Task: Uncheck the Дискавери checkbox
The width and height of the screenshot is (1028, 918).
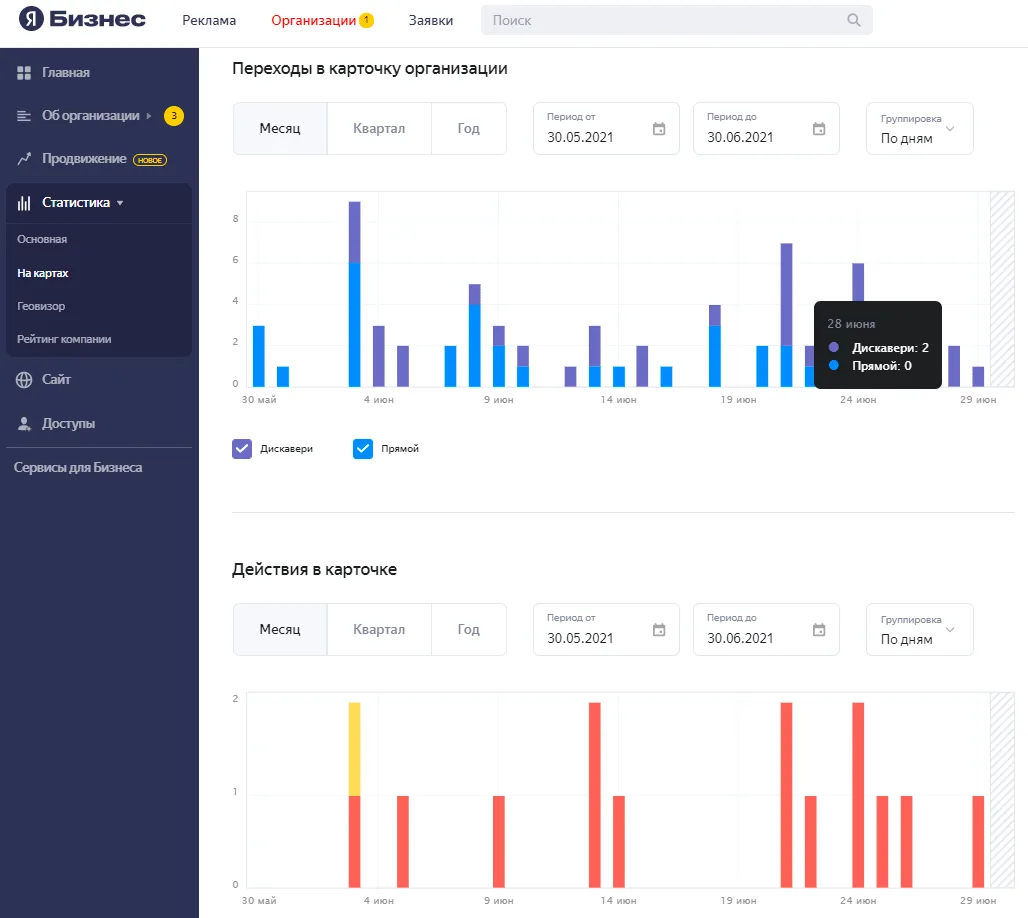Action: tap(242, 449)
